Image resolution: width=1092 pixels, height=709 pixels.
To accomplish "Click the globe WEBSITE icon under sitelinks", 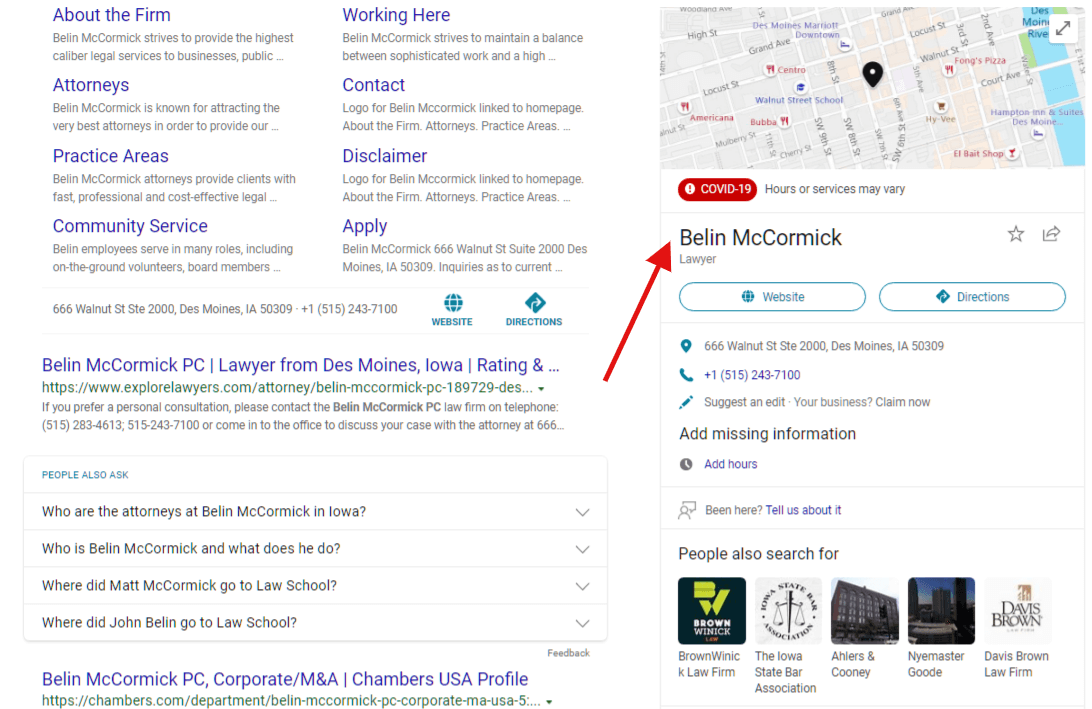I will click(452, 303).
